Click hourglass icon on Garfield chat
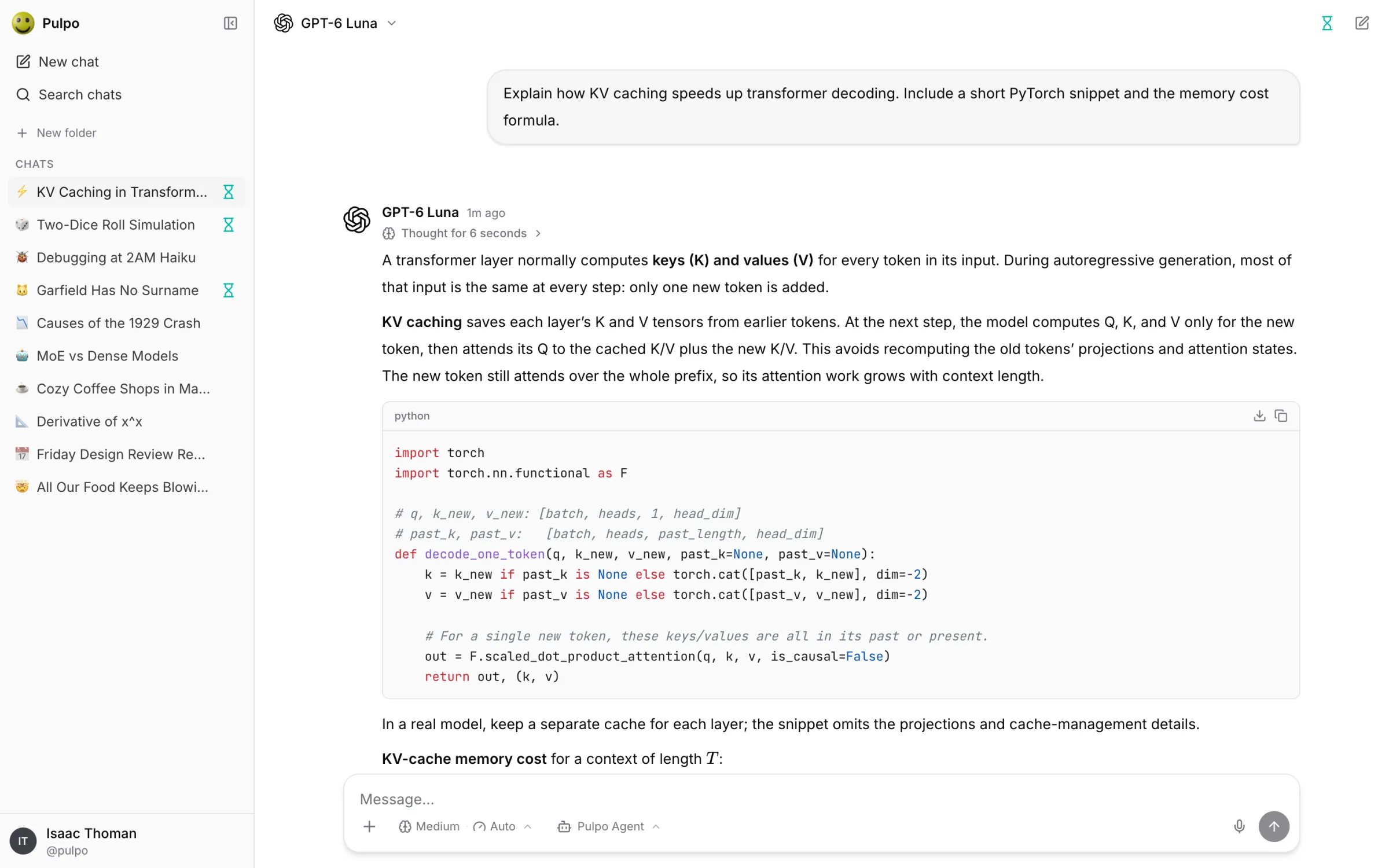Screen dimensions: 1389x868 229,290
